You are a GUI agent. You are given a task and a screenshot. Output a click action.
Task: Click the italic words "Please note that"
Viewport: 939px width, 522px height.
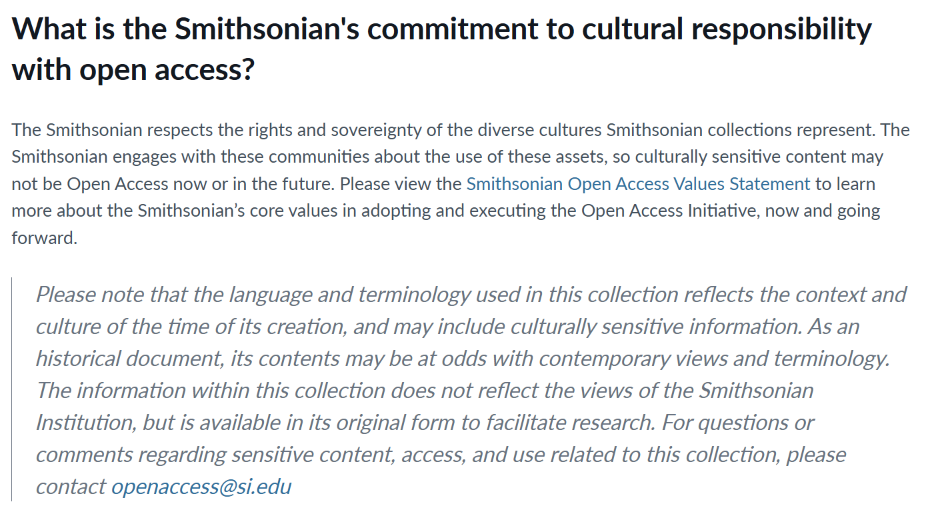point(103,295)
